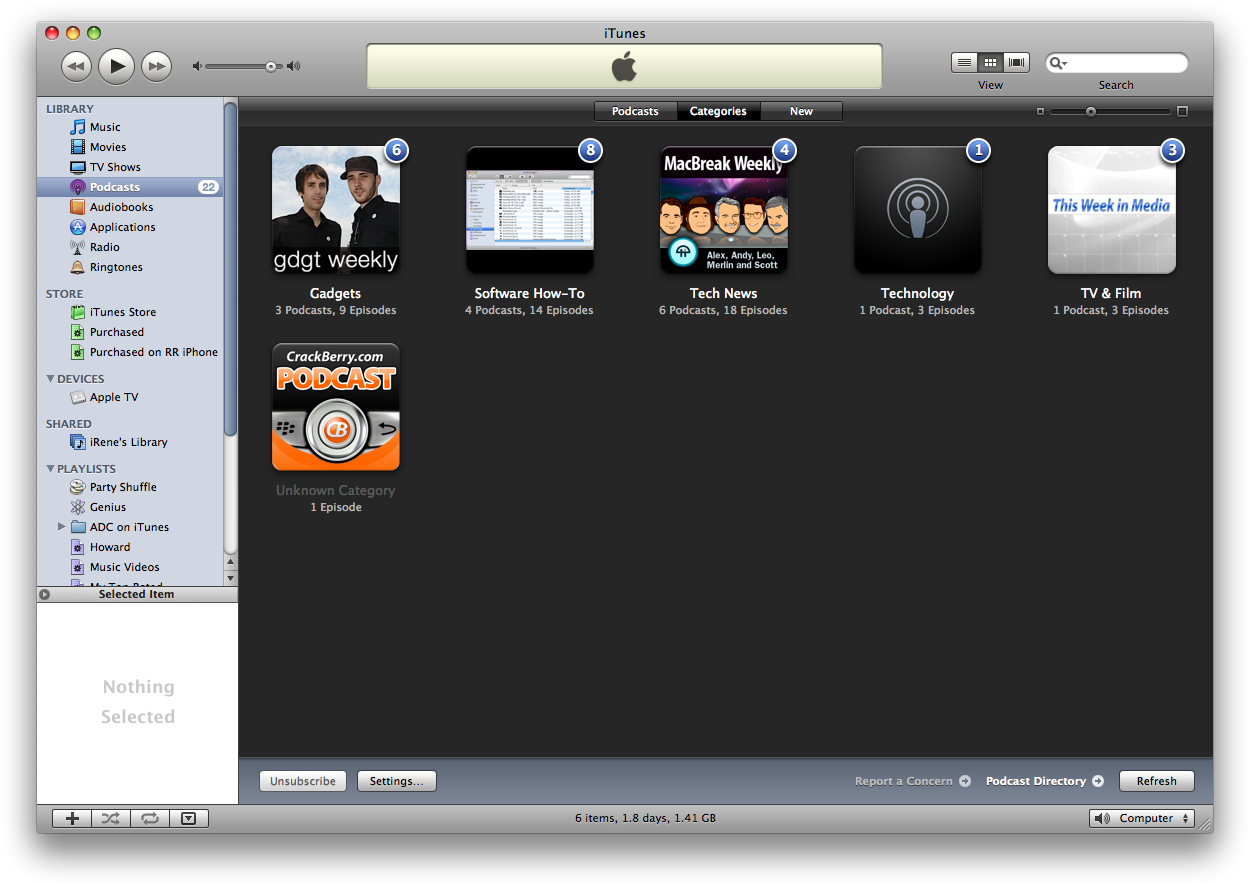Click inside the search field
Viewport: 1249px width, 884px height.
pos(1117,63)
